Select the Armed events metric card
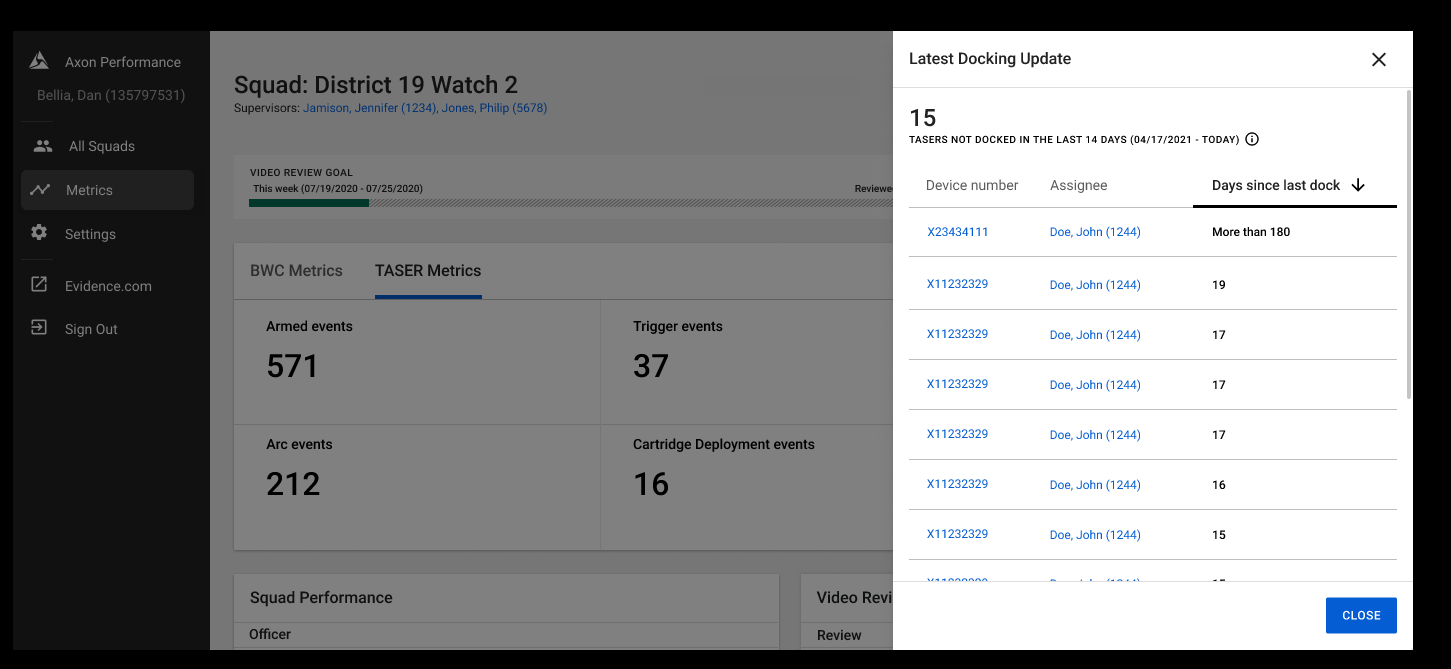 click(x=416, y=361)
